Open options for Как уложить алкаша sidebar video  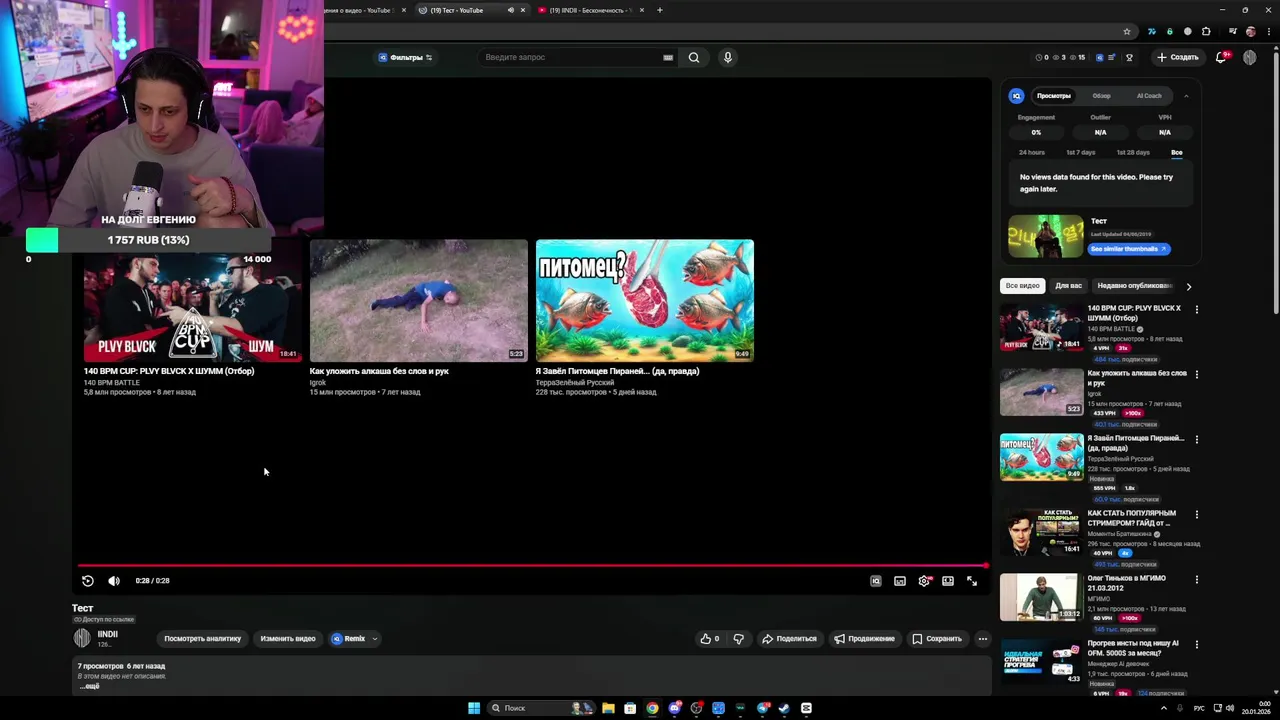1196,375
